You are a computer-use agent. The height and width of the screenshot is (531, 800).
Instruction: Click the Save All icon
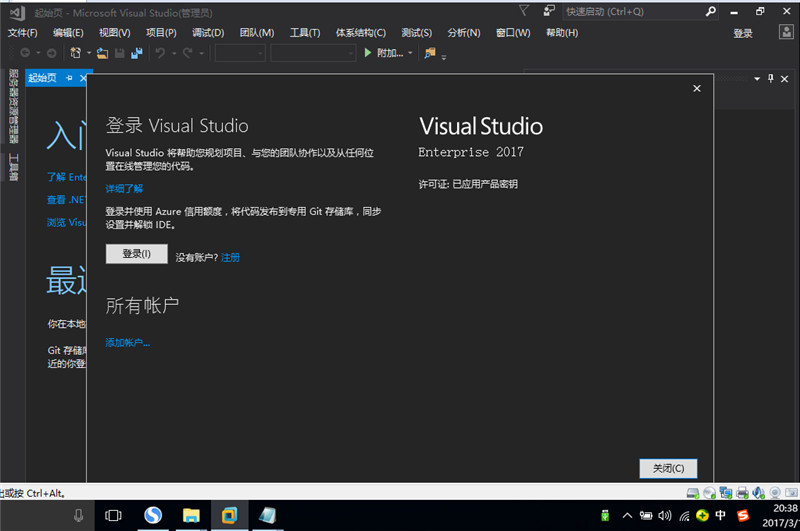pos(137,53)
